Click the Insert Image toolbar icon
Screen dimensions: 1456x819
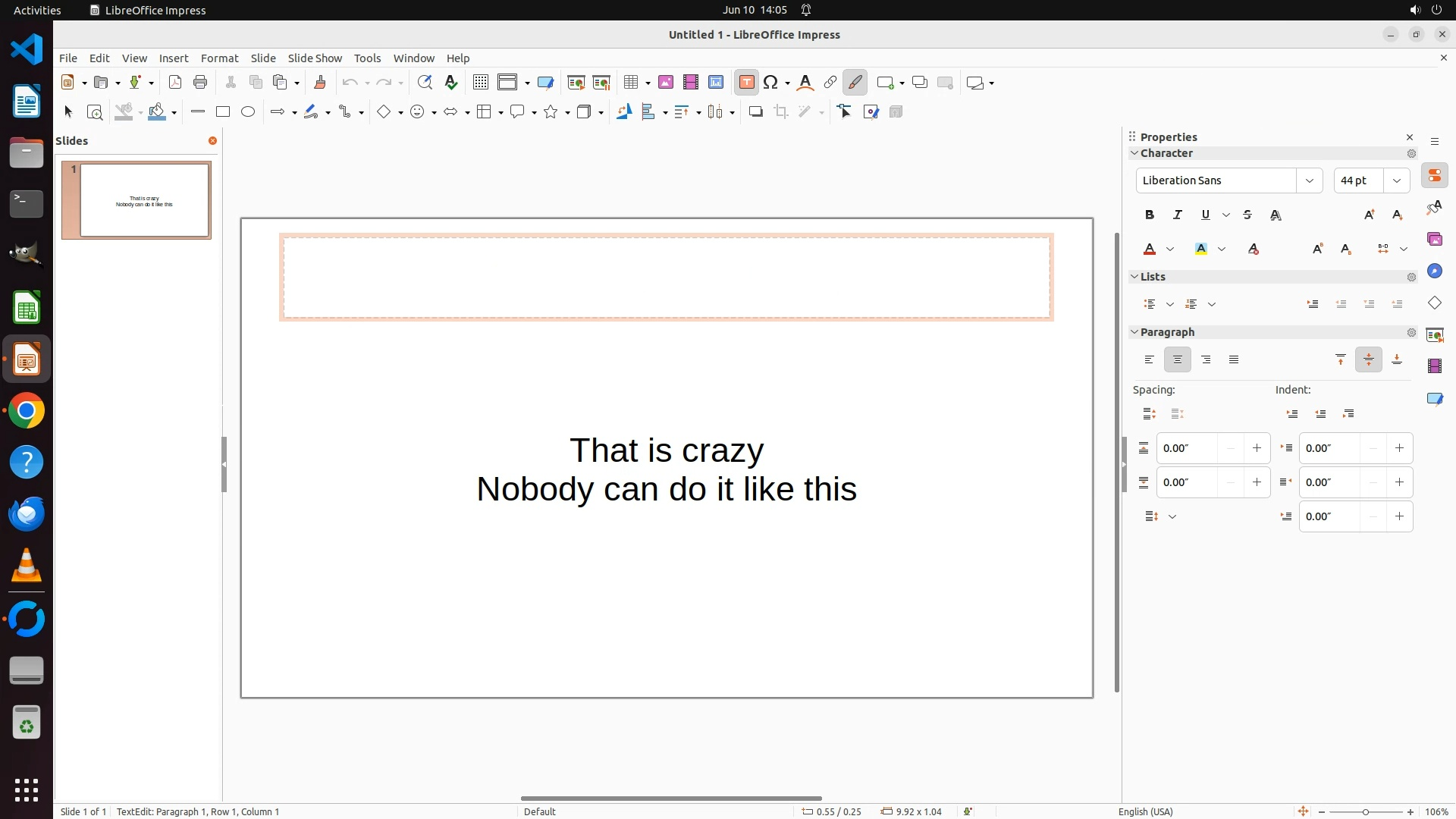(x=666, y=83)
